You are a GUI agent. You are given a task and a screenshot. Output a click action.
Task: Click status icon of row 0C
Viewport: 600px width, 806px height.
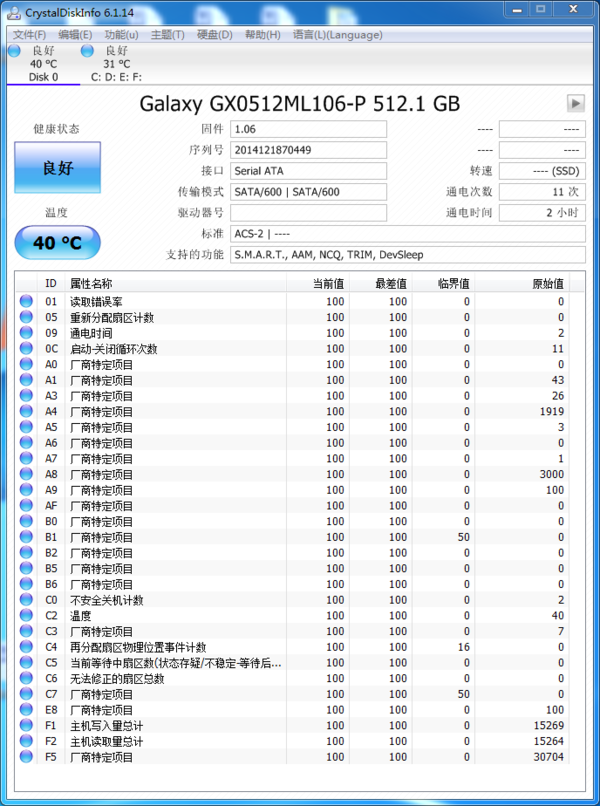point(26,349)
